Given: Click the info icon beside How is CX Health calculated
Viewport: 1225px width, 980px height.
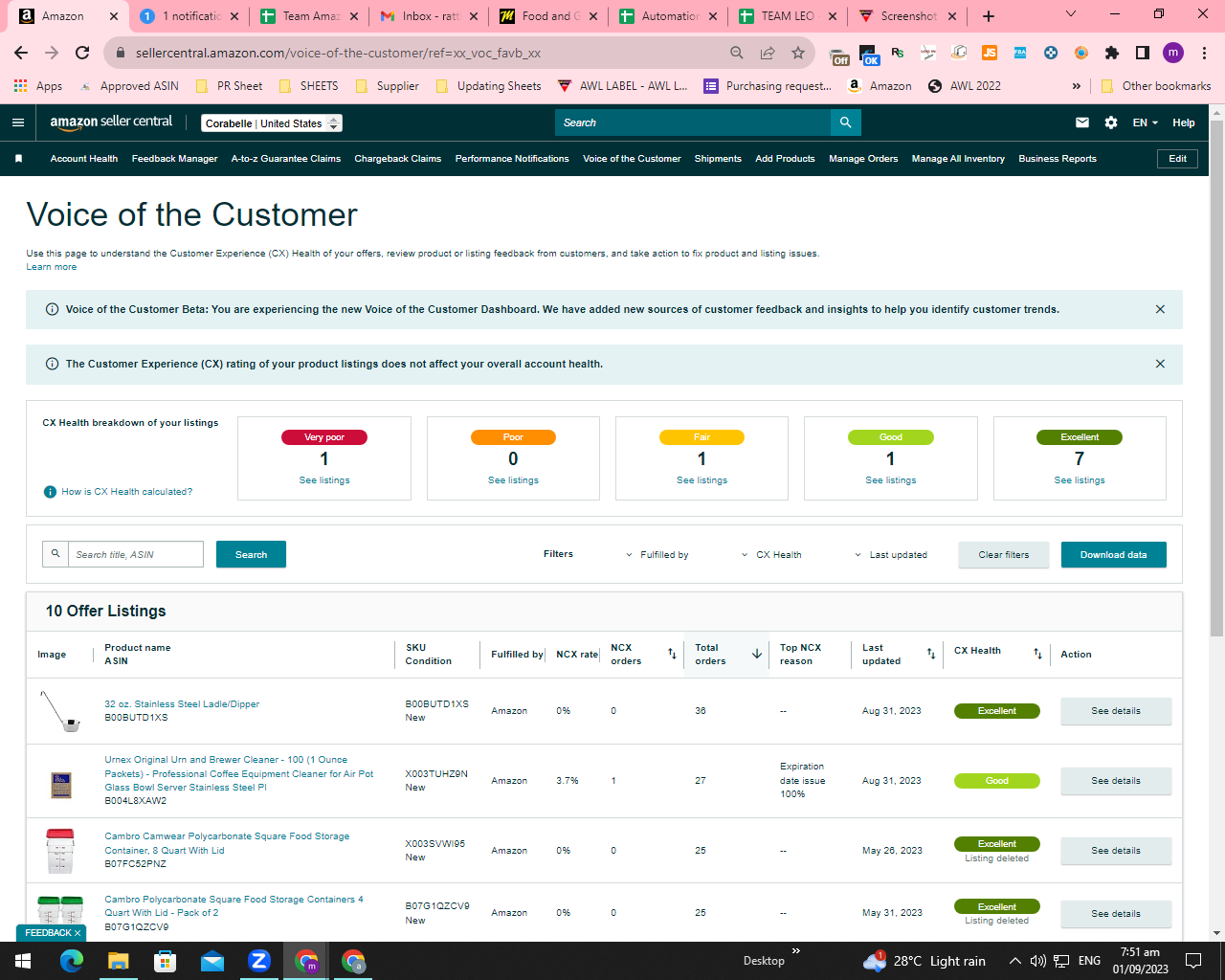Looking at the screenshot, I should point(50,492).
